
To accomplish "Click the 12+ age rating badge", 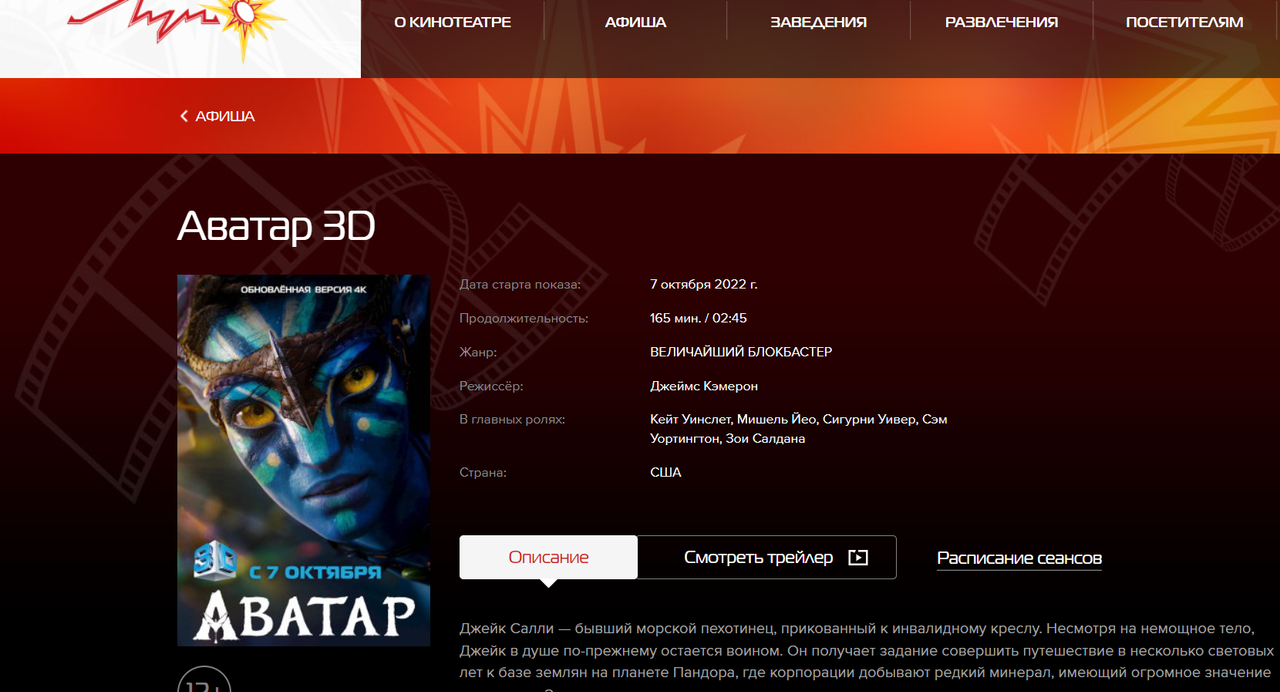I will click(x=205, y=680).
